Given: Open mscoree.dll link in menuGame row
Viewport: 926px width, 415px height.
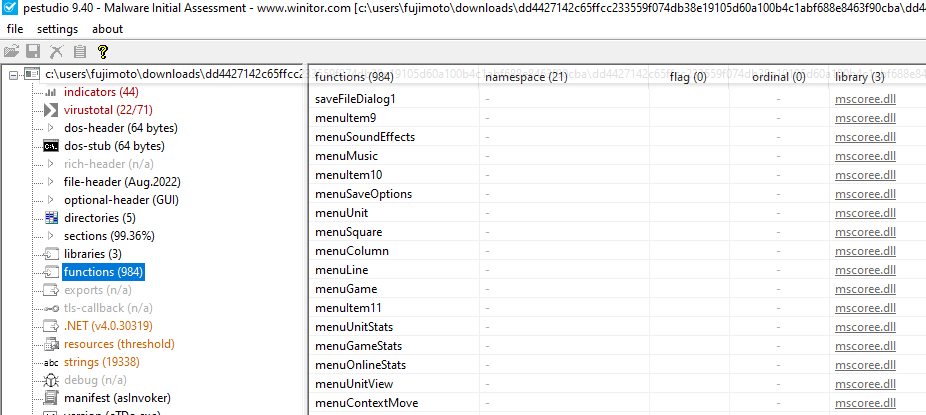Looking at the screenshot, I should (x=865, y=289).
